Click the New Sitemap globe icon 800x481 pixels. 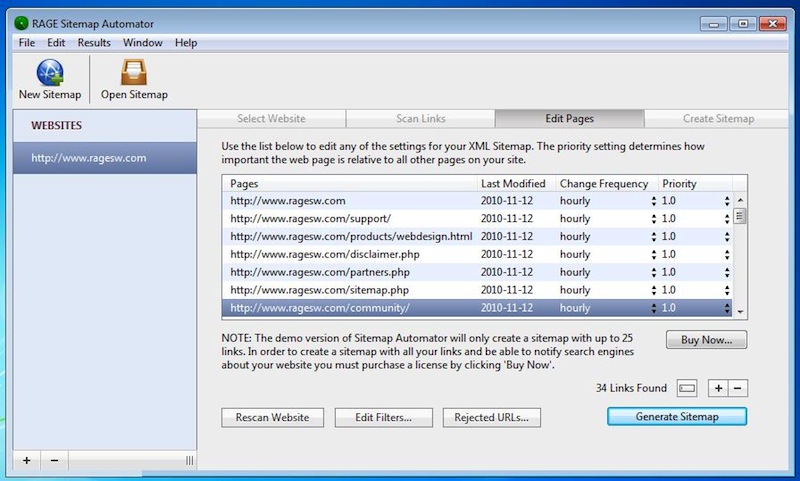click(x=50, y=72)
